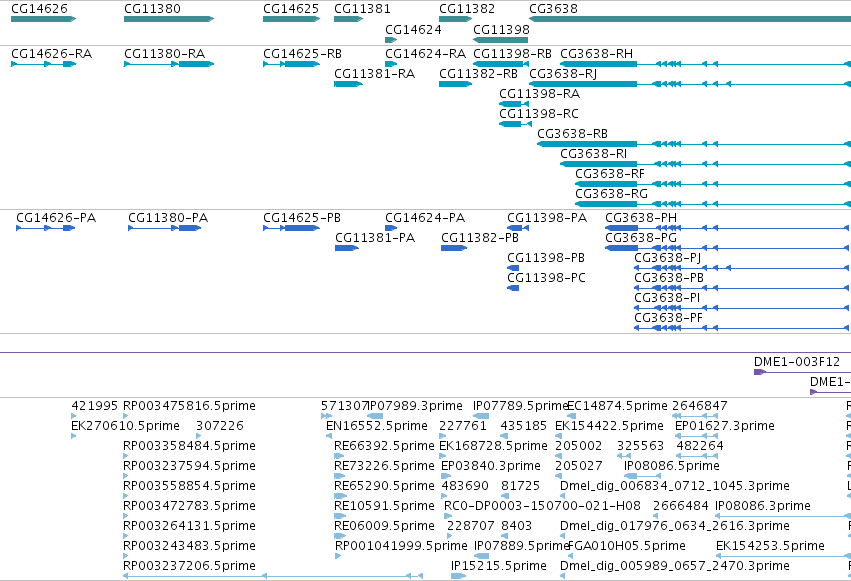
Task: Select transcript CG11382-RB
Action: (455, 84)
